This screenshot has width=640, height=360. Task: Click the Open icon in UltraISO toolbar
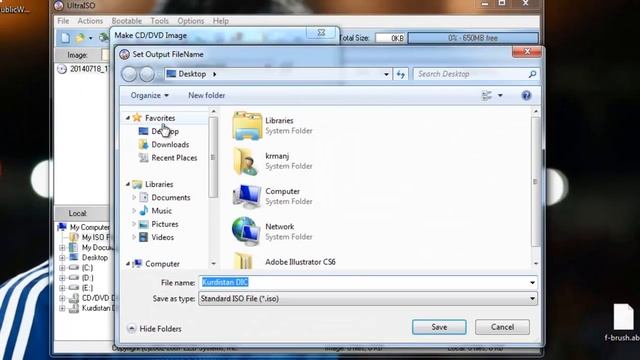(80, 38)
